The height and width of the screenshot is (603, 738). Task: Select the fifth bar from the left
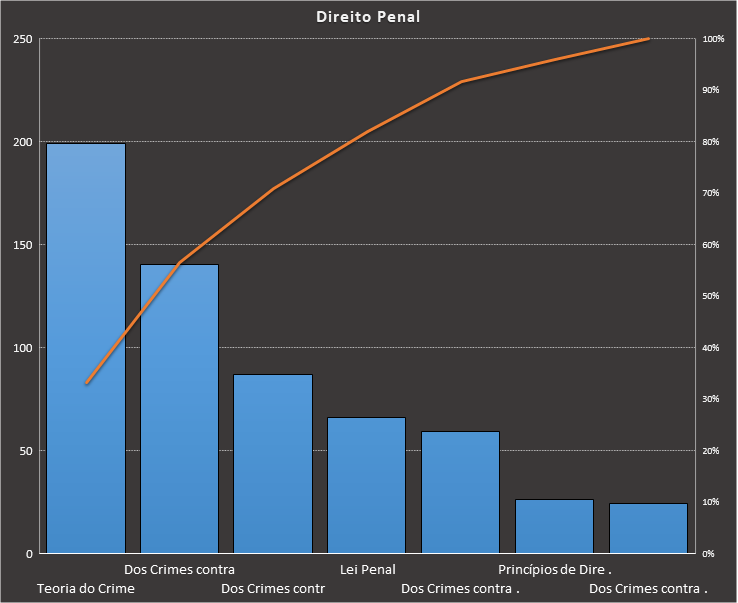click(x=460, y=492)
